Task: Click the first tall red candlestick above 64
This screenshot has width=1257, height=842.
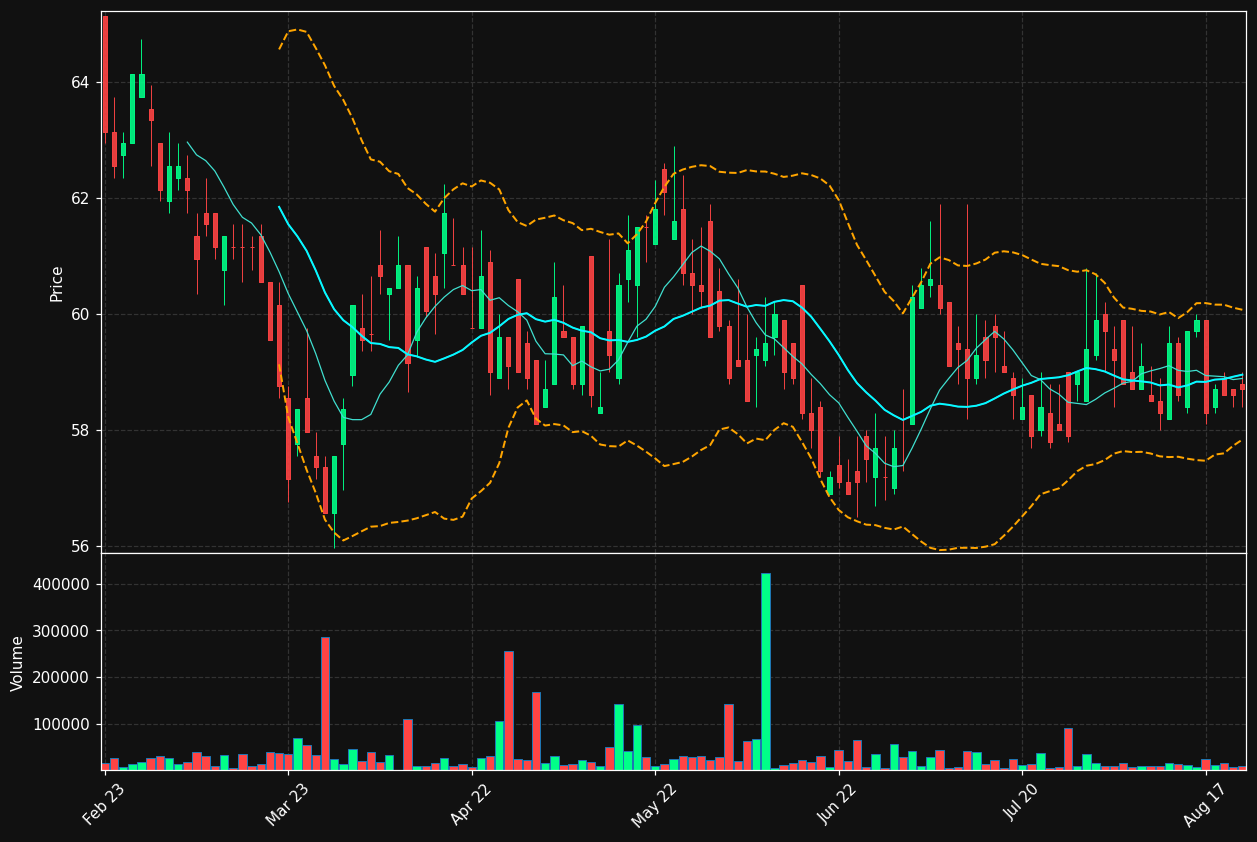Action: (x=105, y=74)
